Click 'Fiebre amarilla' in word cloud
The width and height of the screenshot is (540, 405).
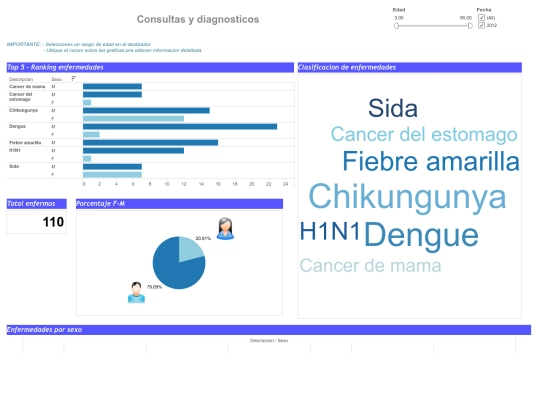431,161
